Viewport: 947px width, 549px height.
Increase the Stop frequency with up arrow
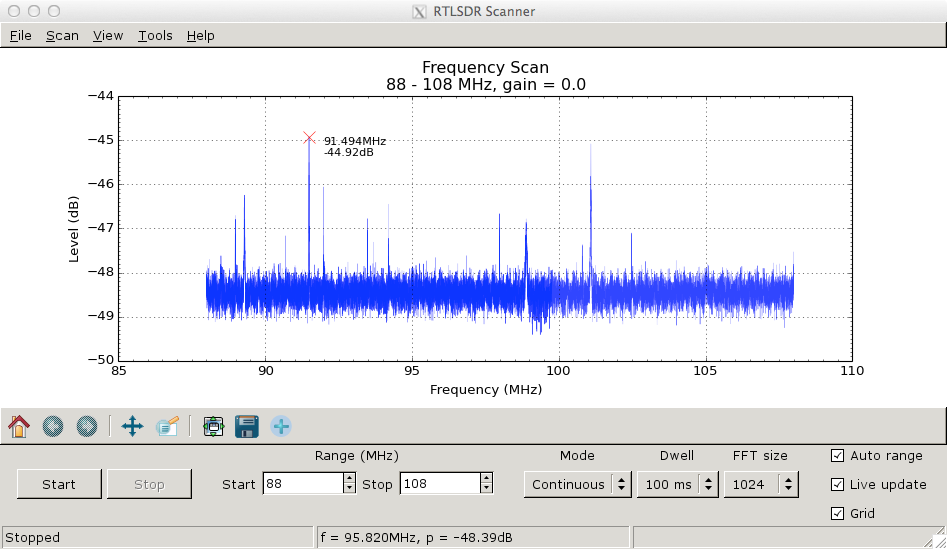(486, 478)
